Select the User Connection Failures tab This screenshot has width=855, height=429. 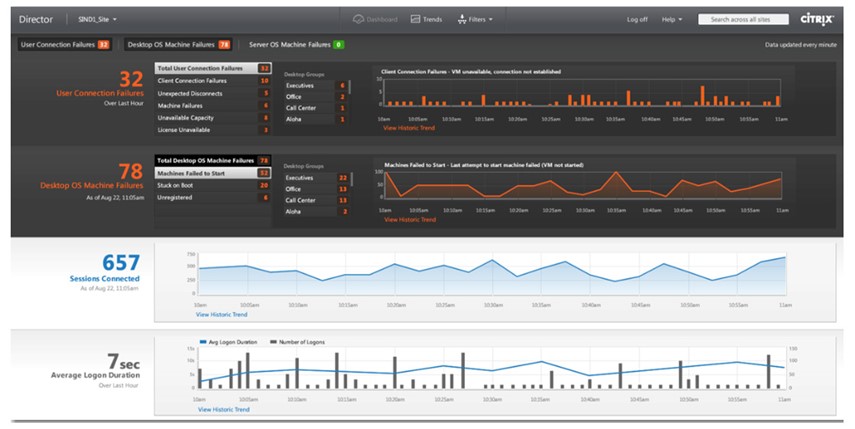point(65,45)
